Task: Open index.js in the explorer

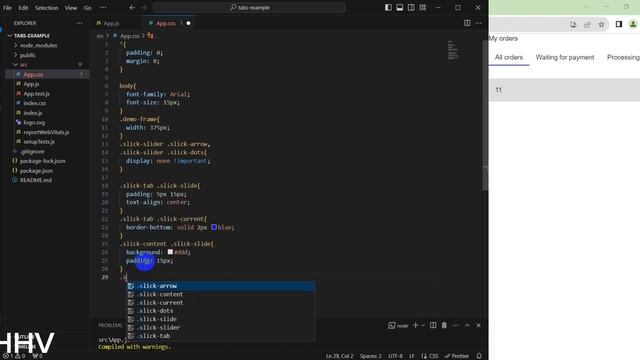Action: pyautogui.click(x=33, y=113)
